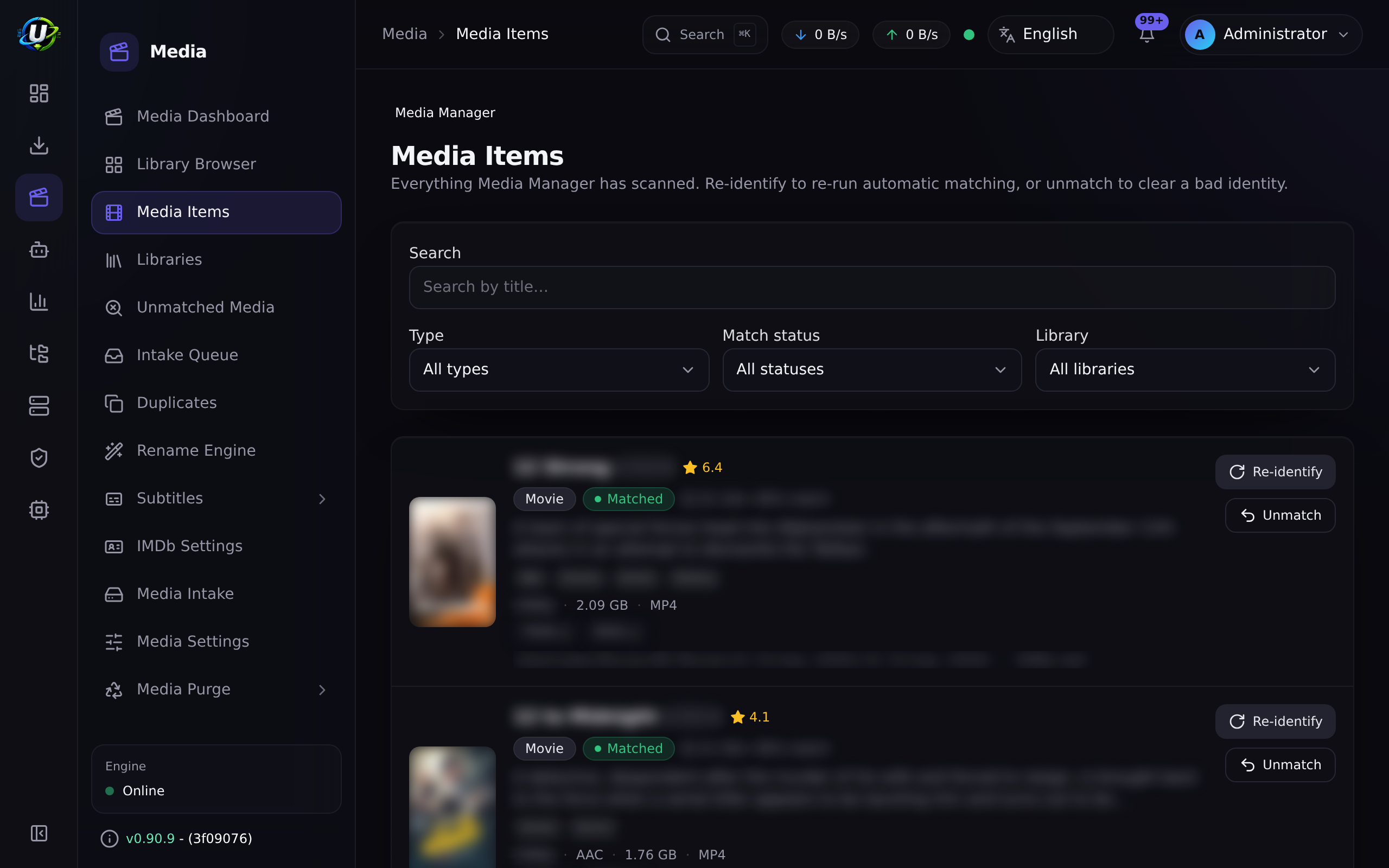This screenshot has height=868, width=1389.
Task: Open the Match status dropdown All statuses
Action: click(872, 369)
